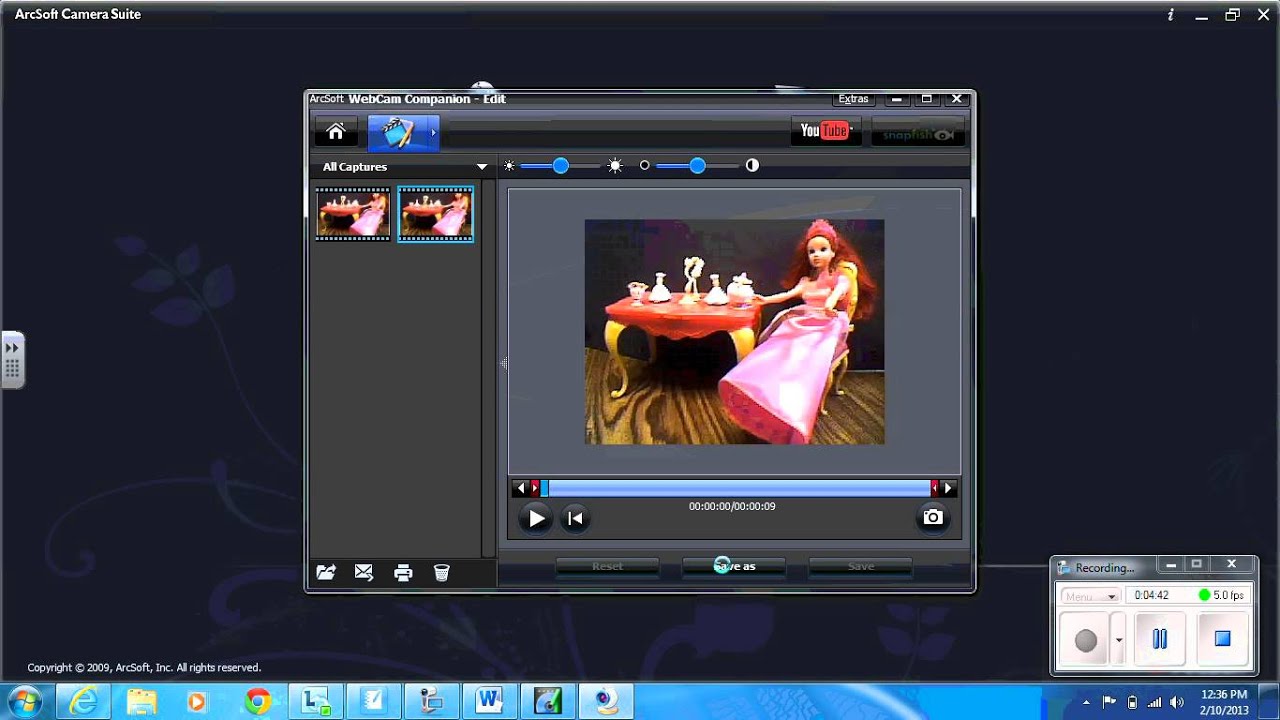Viewport: 1280px width, 720px height.
Task: Upload the capture to YouTube
Action: 824,131
